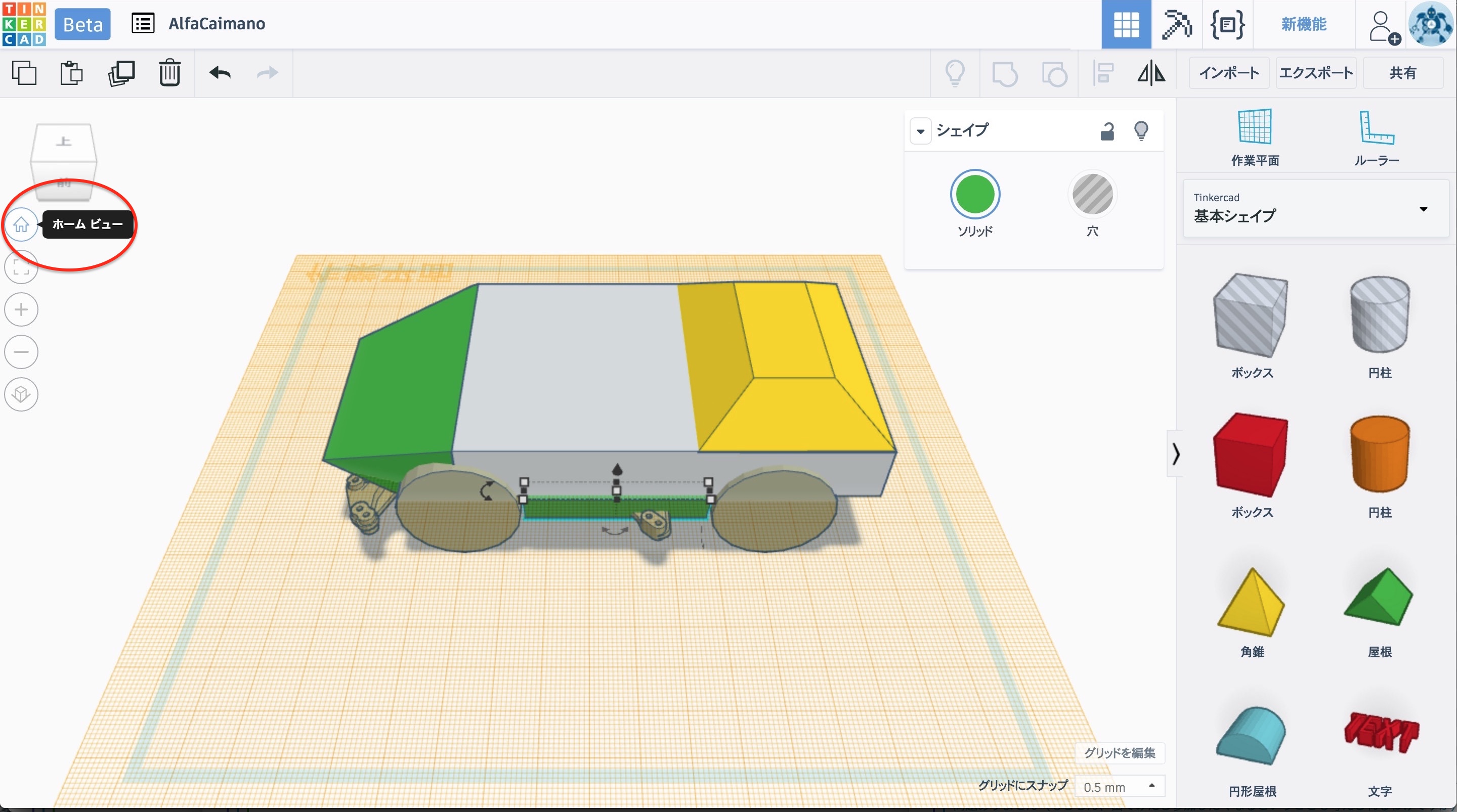
Task: Click the trash Delete icon
Action: click(x=169, y=73)
